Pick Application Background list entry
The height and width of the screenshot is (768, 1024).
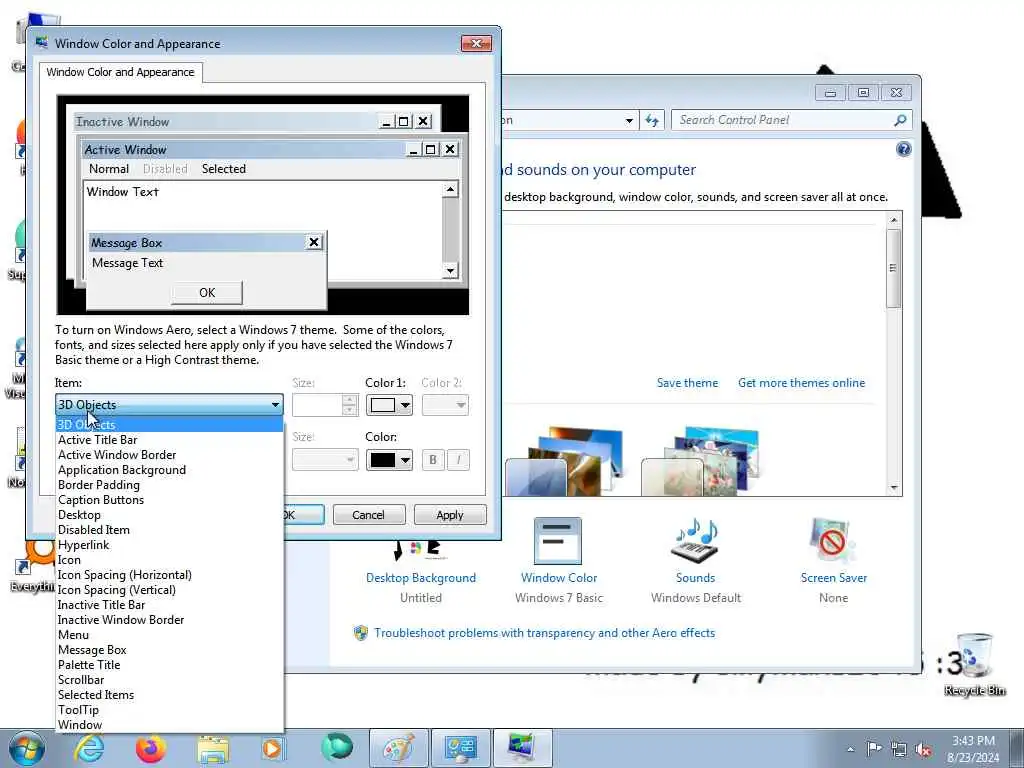click(170, 470)
